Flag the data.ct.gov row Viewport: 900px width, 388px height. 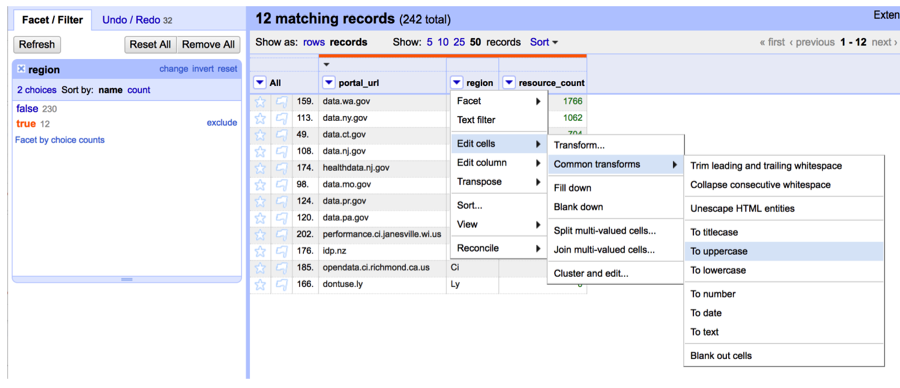click(281, 135)
